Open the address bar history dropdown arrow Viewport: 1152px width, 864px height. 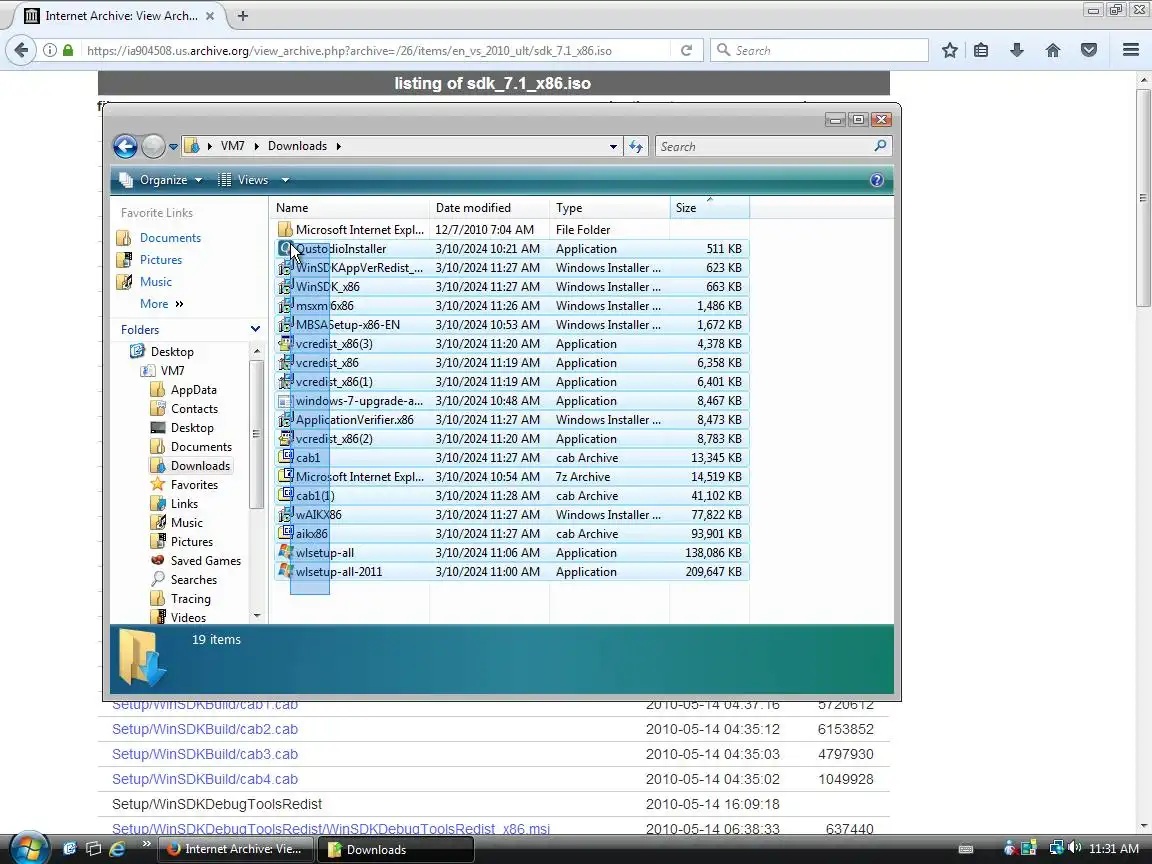click(613, 146)
